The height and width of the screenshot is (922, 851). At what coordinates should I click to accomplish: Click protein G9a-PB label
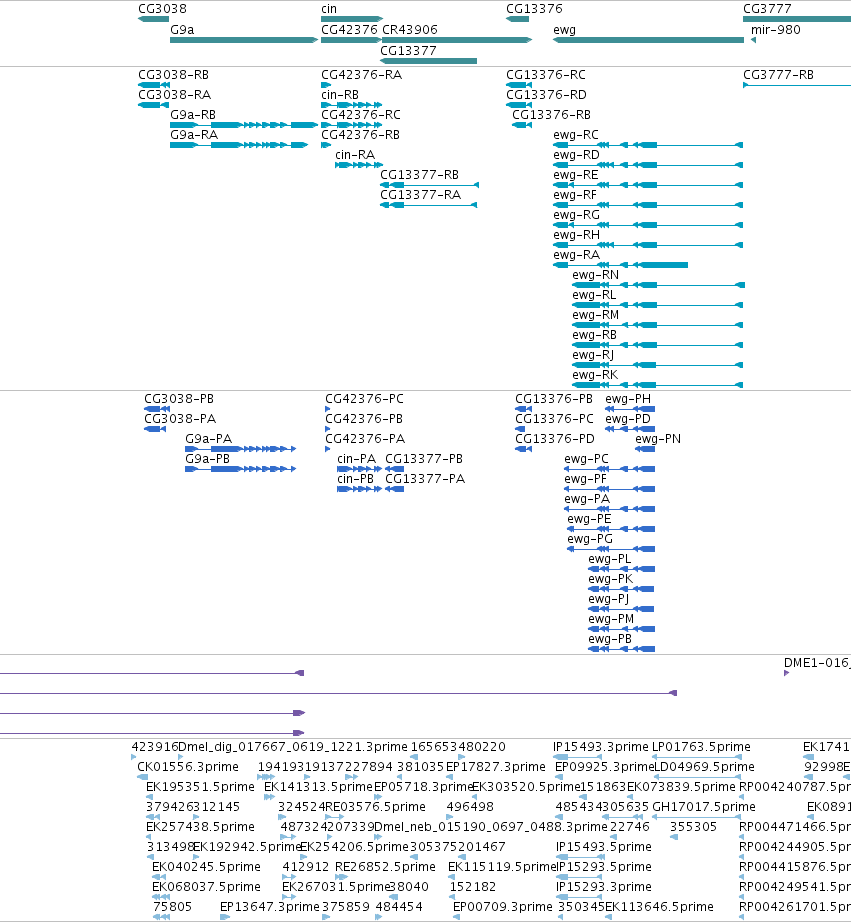point(208,459)
